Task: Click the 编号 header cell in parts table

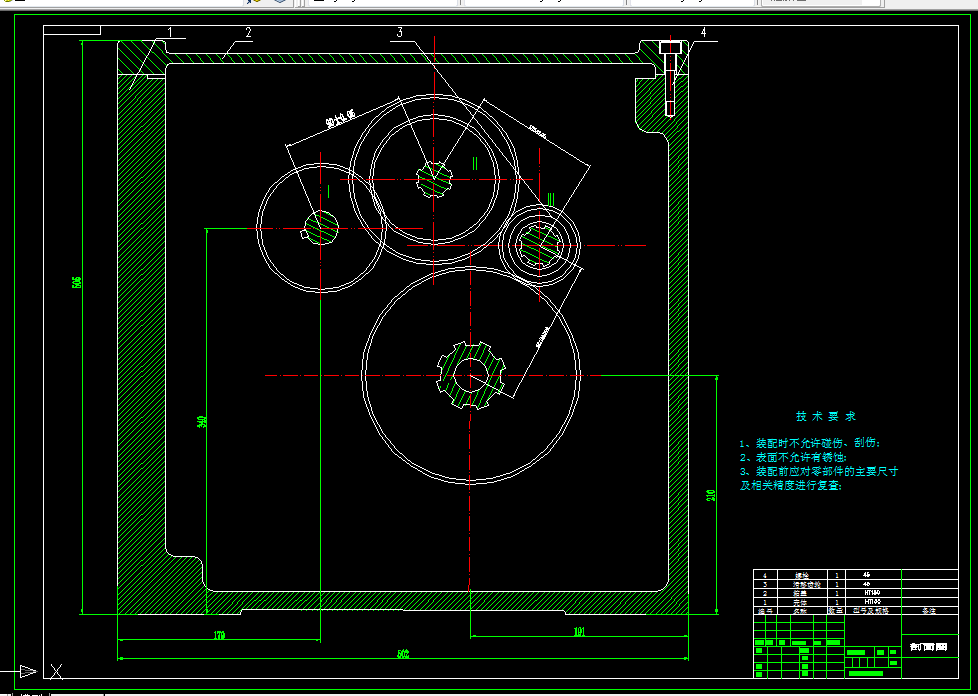Action: tap(765, 611)
